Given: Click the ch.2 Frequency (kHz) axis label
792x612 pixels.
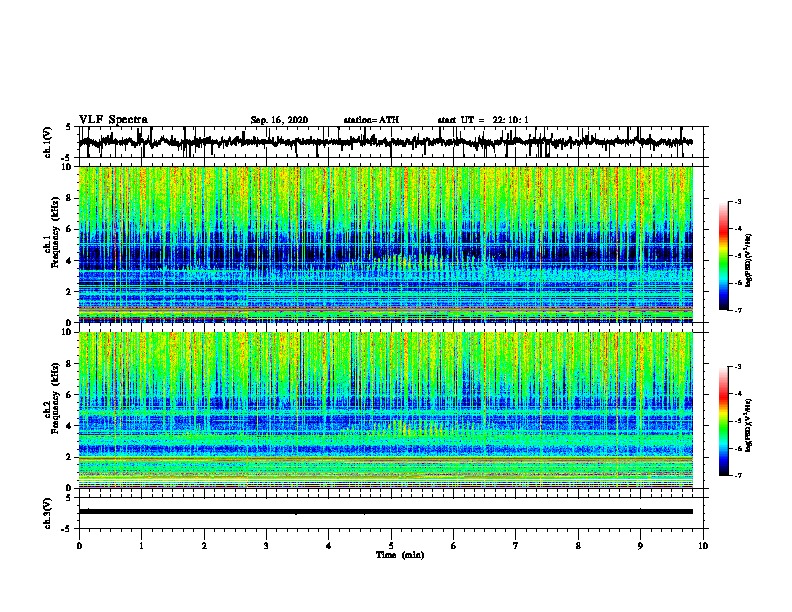Looking at the screenshot, I should click(x=51, y=398).
